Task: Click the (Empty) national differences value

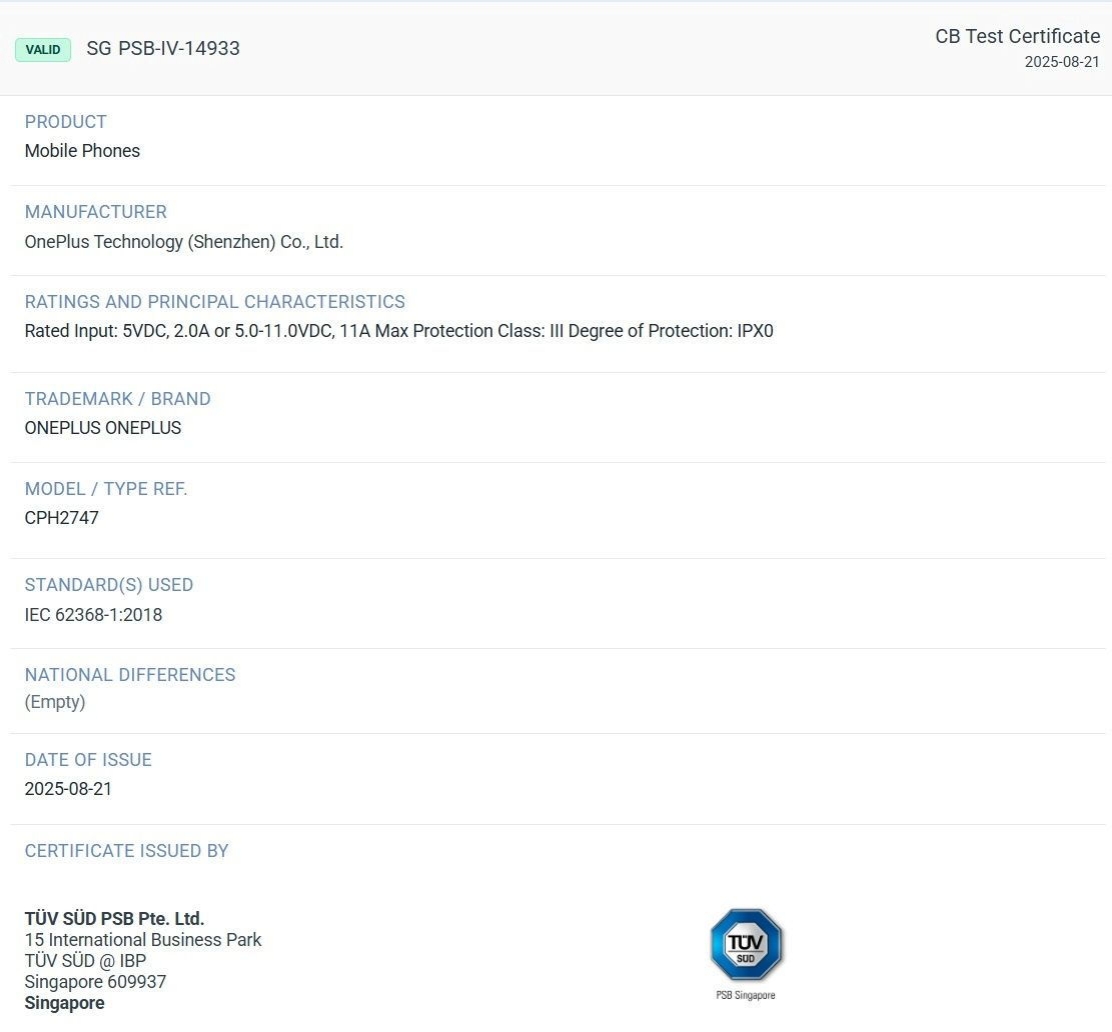Action: click(x=55, y=702)
